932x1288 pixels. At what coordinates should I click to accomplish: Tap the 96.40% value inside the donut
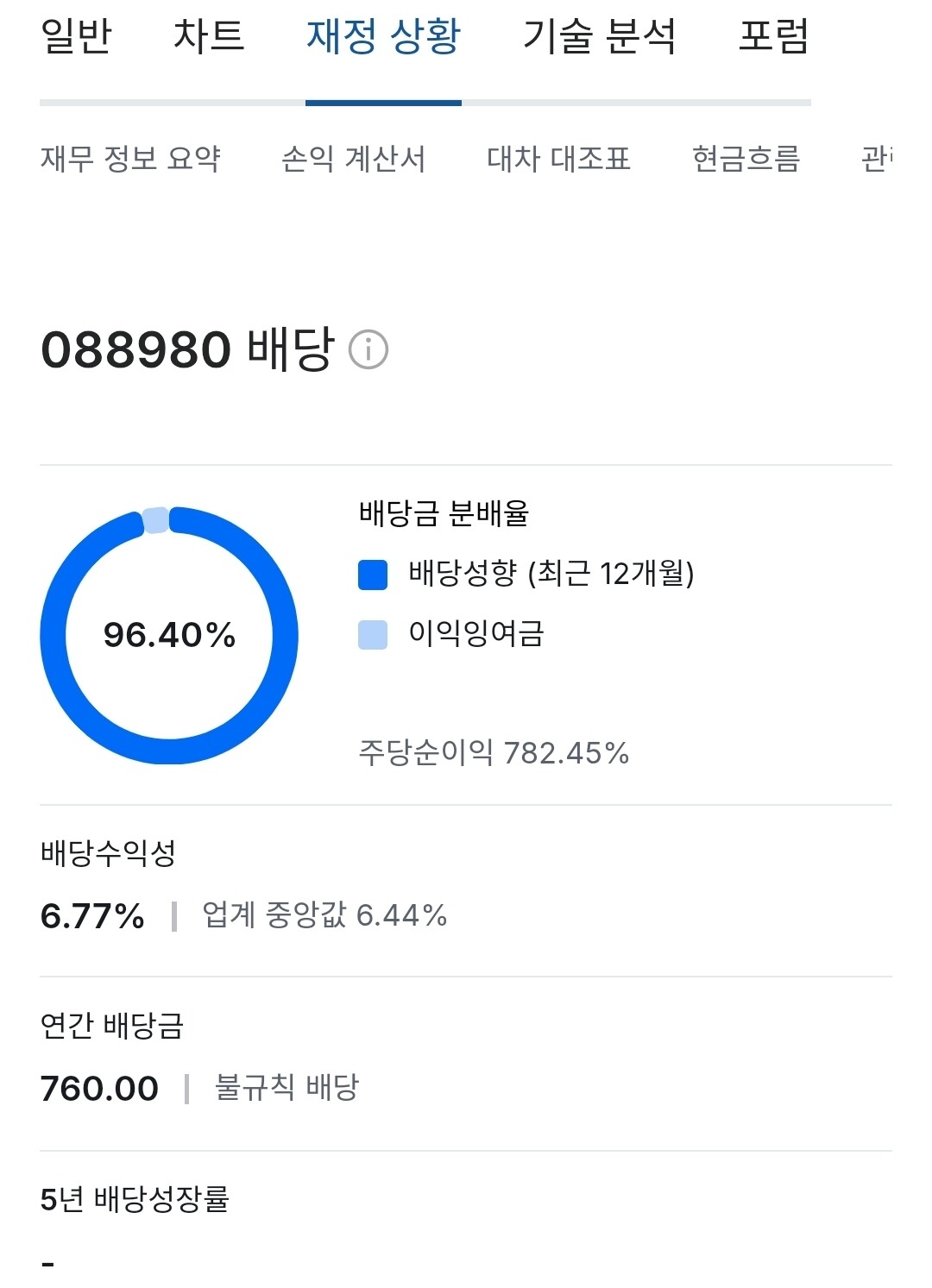[169, 636]
